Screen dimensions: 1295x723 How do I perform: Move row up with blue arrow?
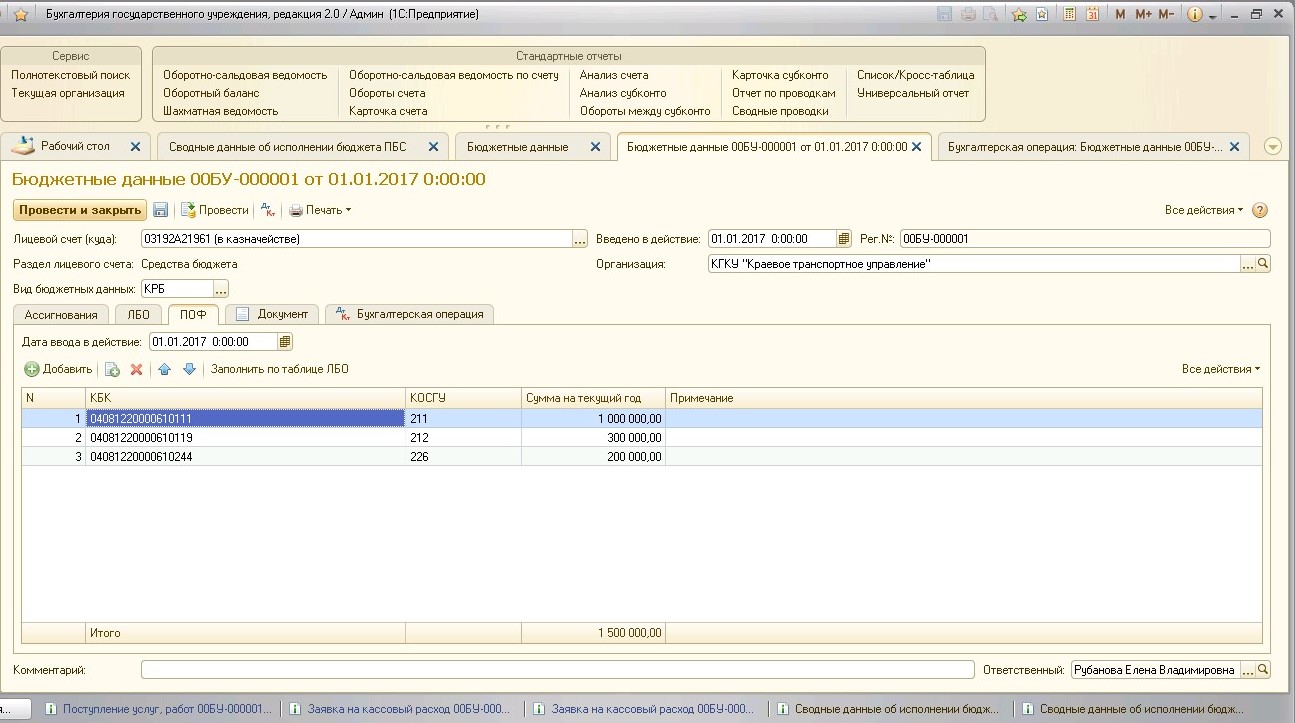point(165,370)
